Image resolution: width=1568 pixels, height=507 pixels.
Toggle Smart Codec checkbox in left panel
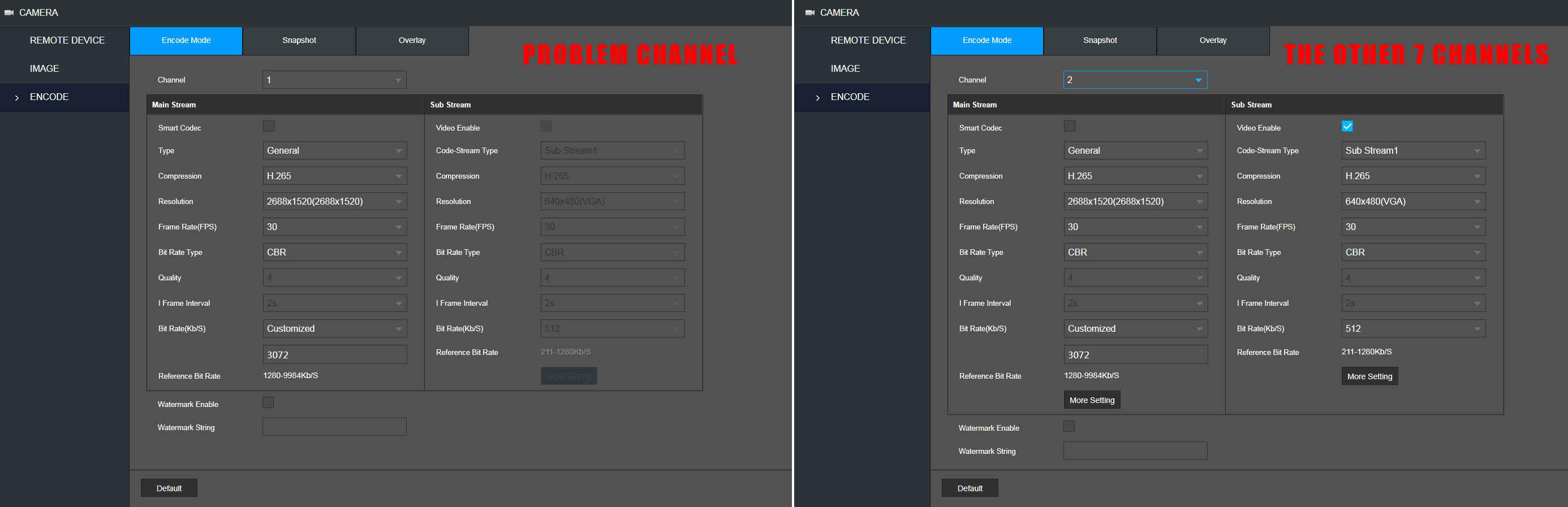click(x=269, y=127)
